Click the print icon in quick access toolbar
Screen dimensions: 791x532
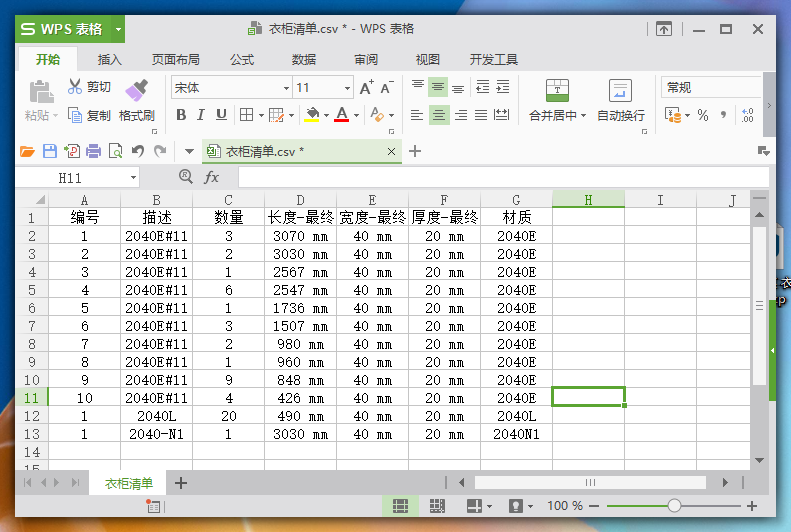(94, 151)
